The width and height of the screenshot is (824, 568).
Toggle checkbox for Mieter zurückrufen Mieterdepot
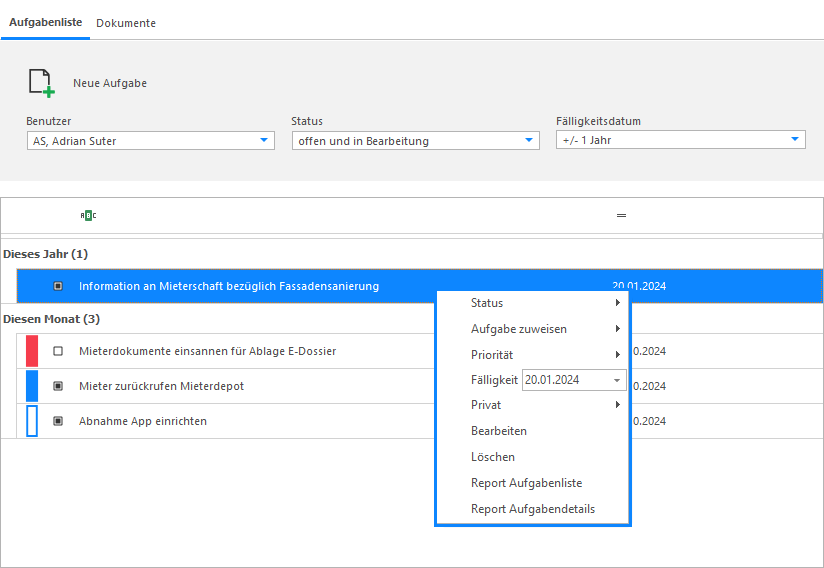coord(58,386)
